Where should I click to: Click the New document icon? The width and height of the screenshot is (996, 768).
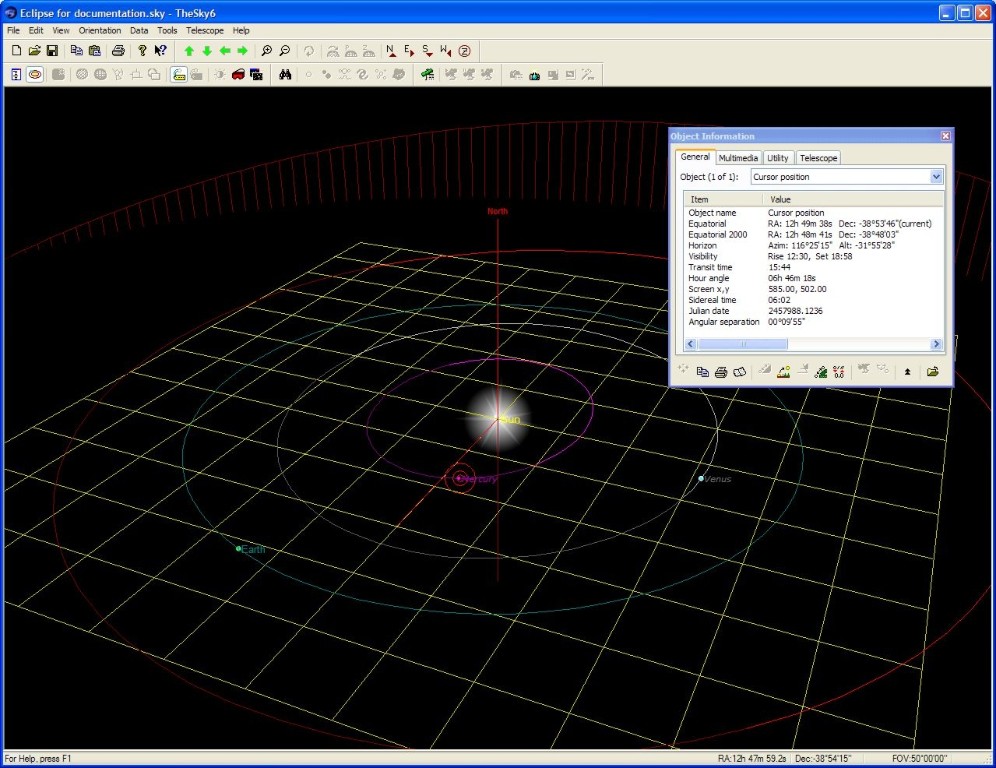point(17,51)
